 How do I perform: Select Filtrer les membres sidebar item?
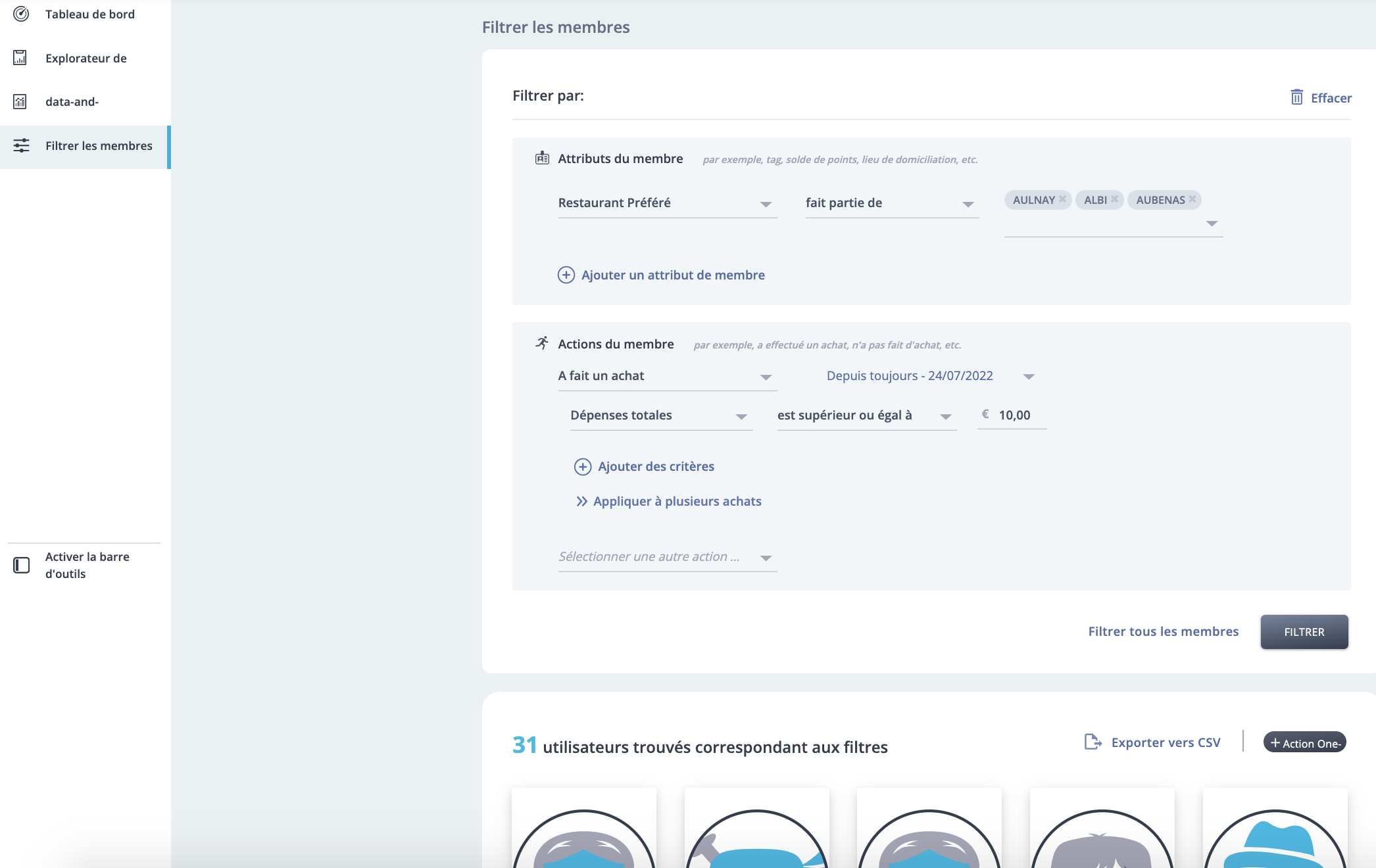86,146
